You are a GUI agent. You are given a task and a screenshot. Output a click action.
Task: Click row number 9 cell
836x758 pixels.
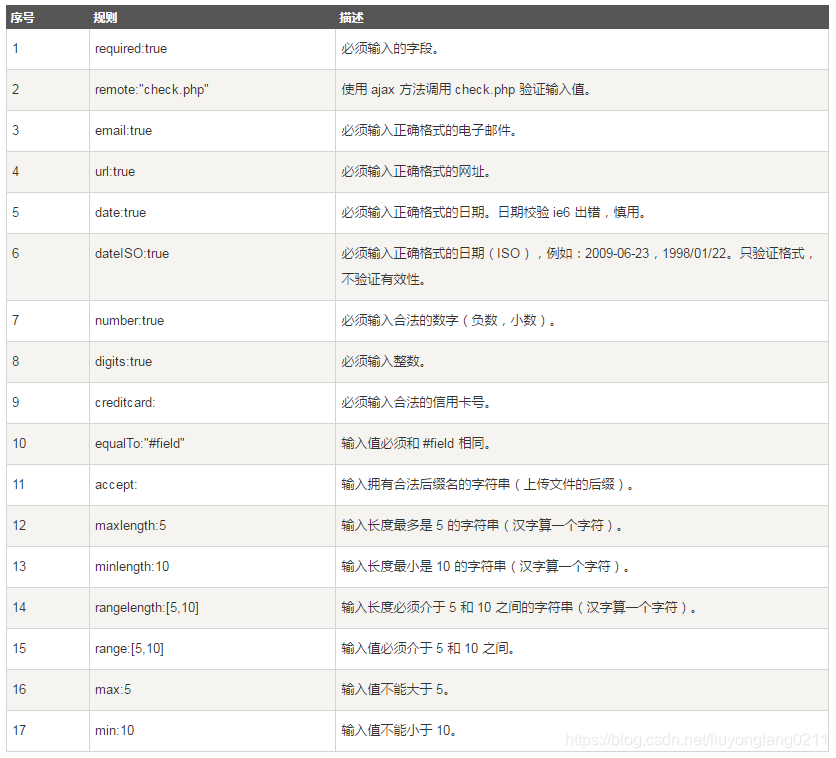[48, 403]
